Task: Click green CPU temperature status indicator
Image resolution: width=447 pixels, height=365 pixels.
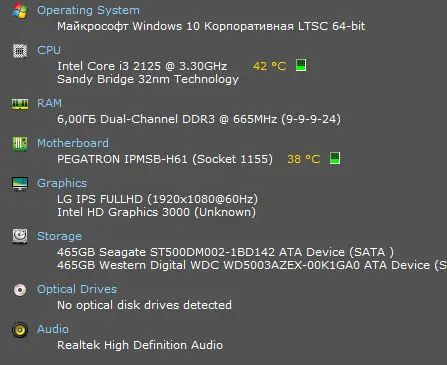Action: tap(301, 65)
